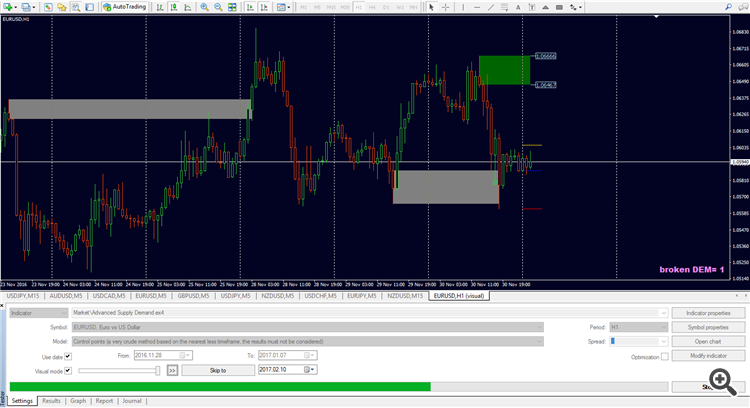Enable chart auto scroll icon

(x=250, y=7)
